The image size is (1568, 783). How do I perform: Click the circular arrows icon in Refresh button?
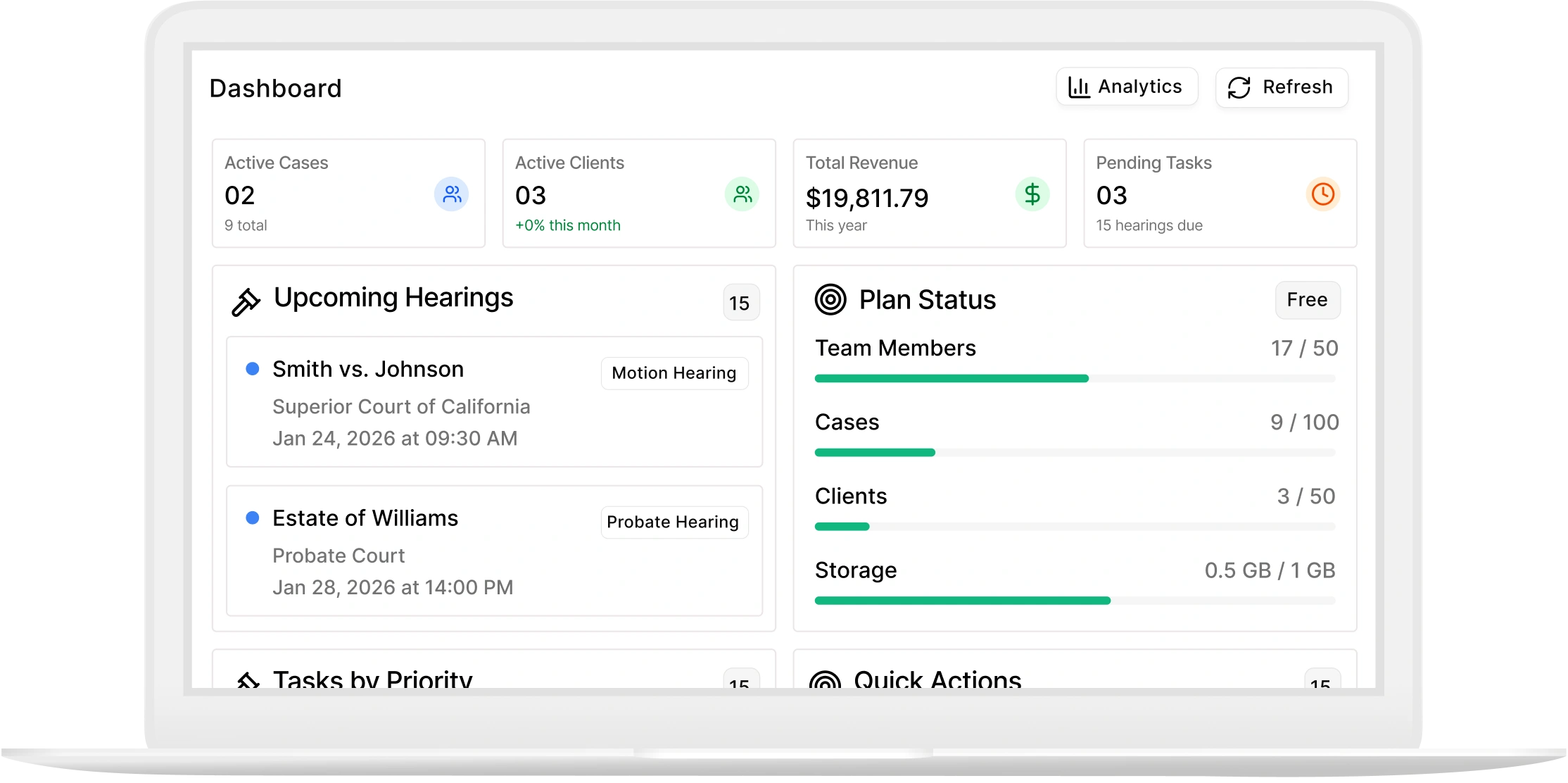[x=1239, y=88]
